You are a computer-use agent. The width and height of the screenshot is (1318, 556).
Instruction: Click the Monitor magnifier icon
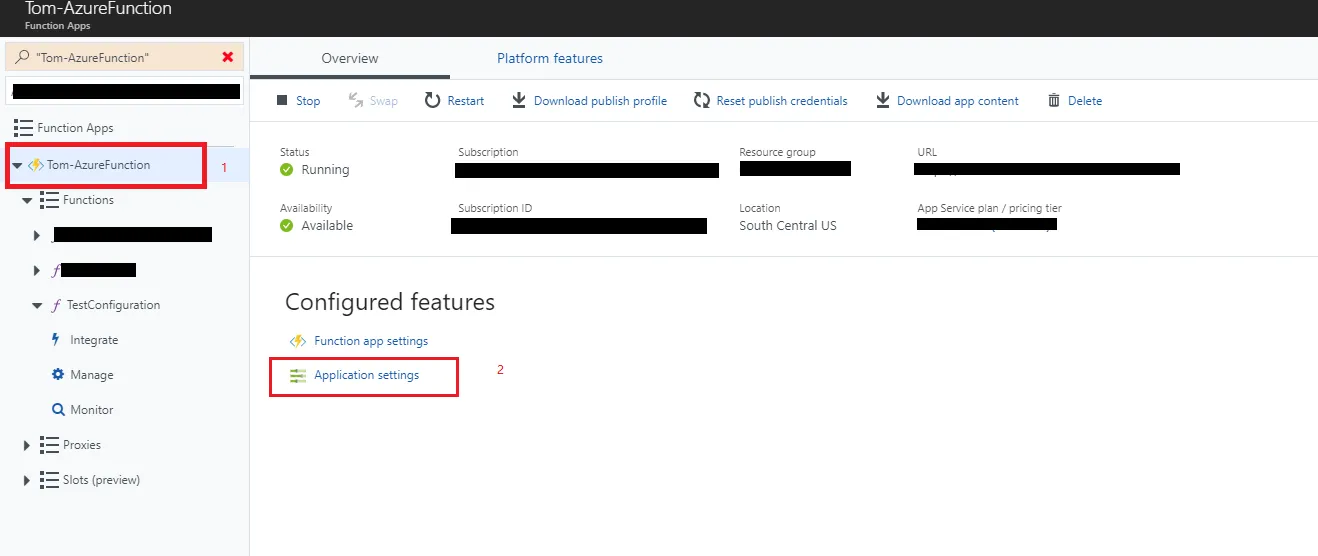58,410
